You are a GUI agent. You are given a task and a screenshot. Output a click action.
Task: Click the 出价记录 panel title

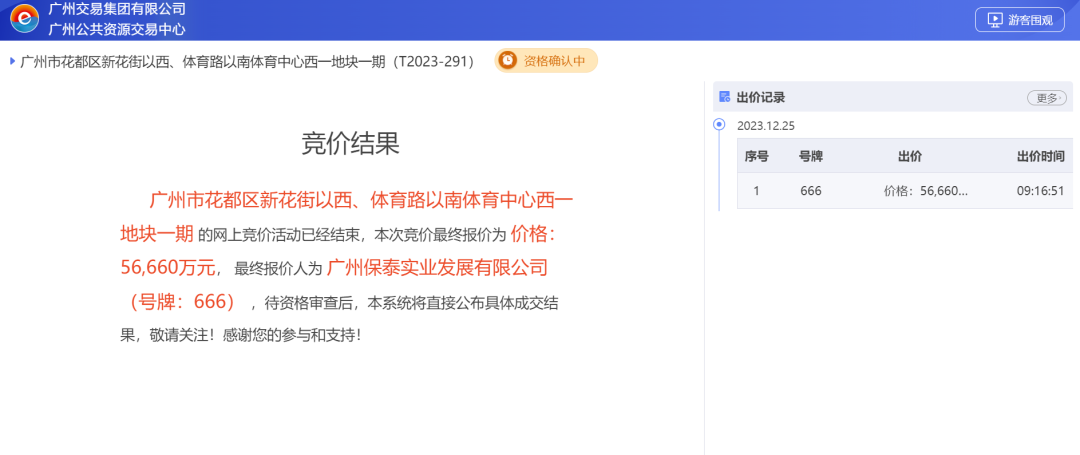click(x=760, y=98)
